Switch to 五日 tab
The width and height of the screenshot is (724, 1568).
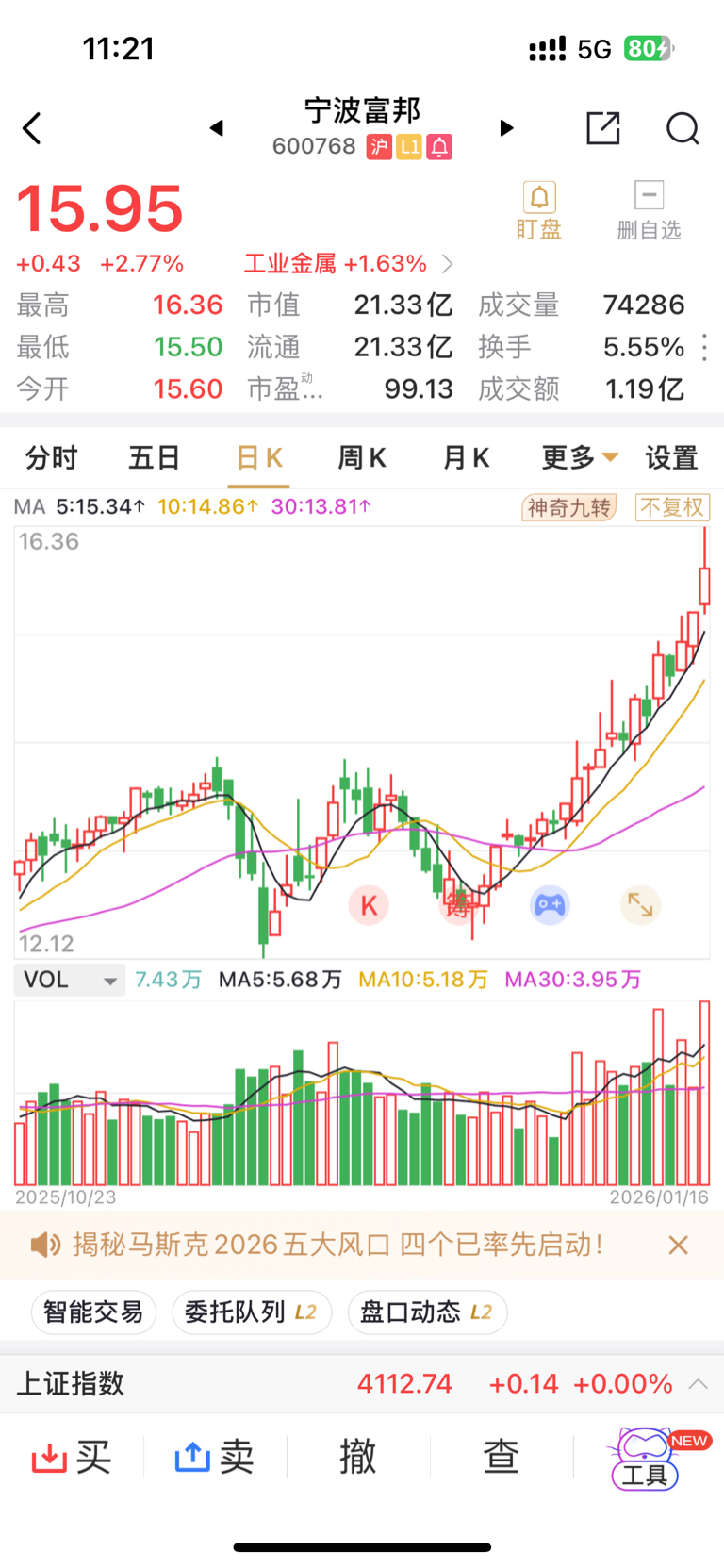pyautogui.click(x=154, y=458)
